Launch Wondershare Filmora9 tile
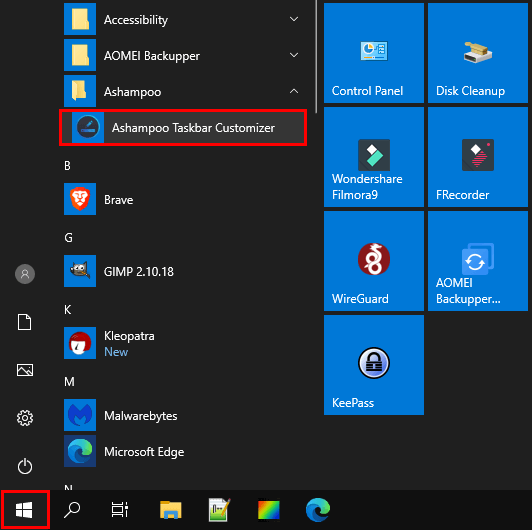 click(374, 157)
